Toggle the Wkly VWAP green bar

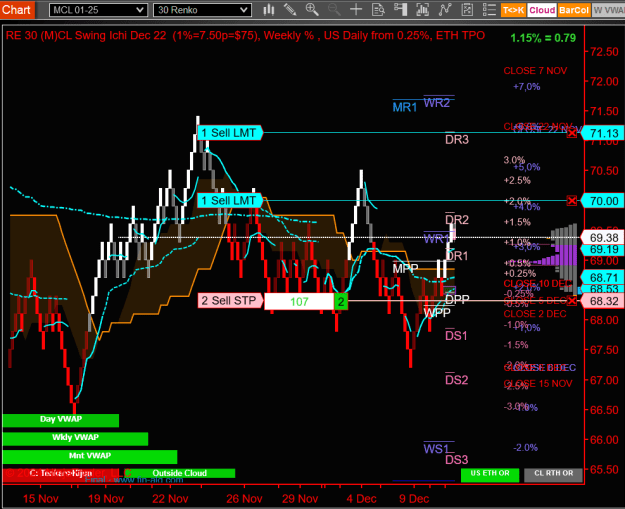75,438
